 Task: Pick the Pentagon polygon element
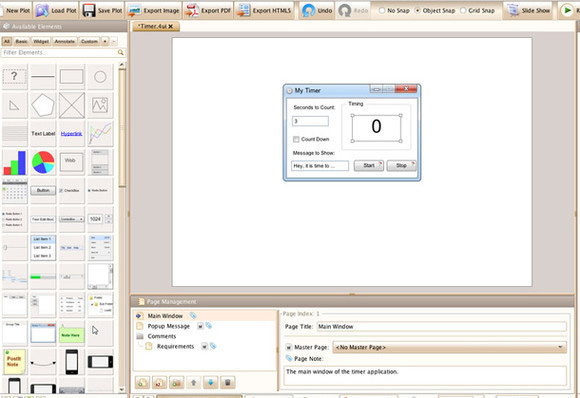43,105
